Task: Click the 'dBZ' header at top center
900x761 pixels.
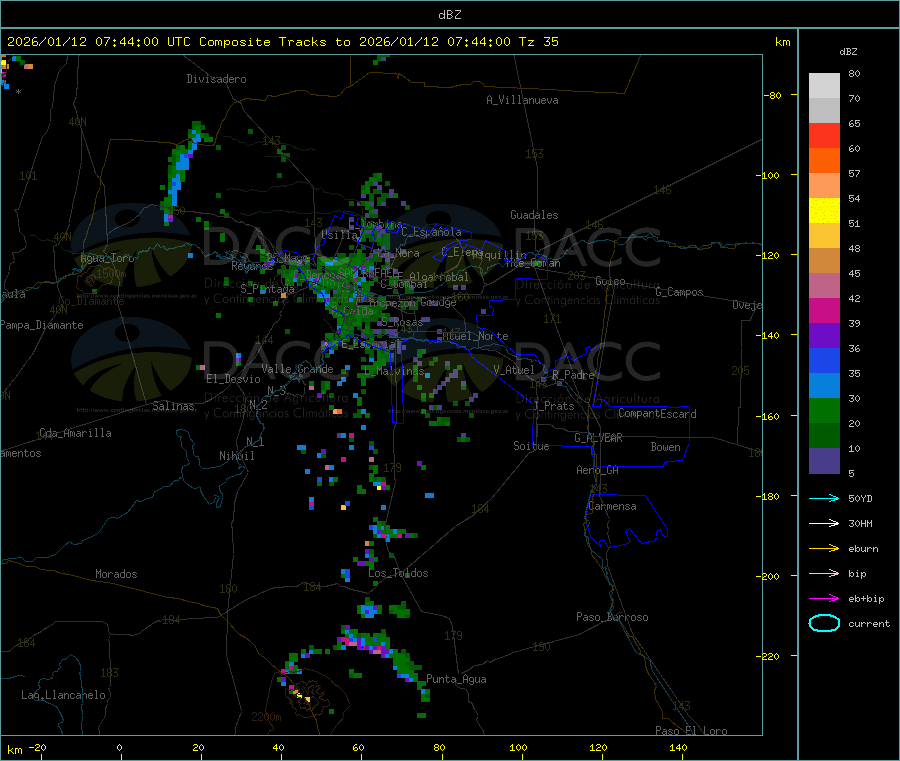Action: tap(449, 14)
